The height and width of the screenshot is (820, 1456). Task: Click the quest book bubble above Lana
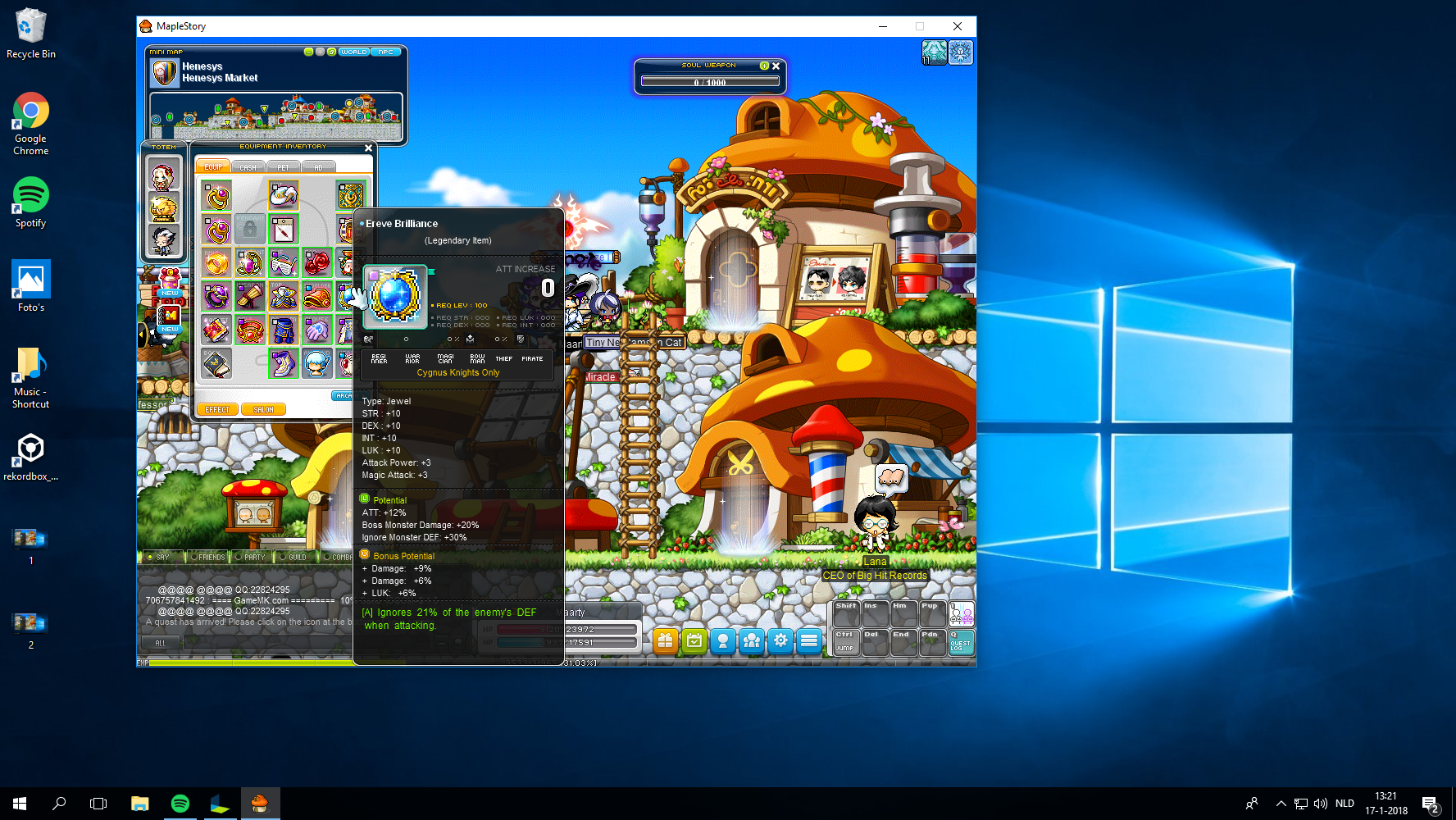click(891, 477)
